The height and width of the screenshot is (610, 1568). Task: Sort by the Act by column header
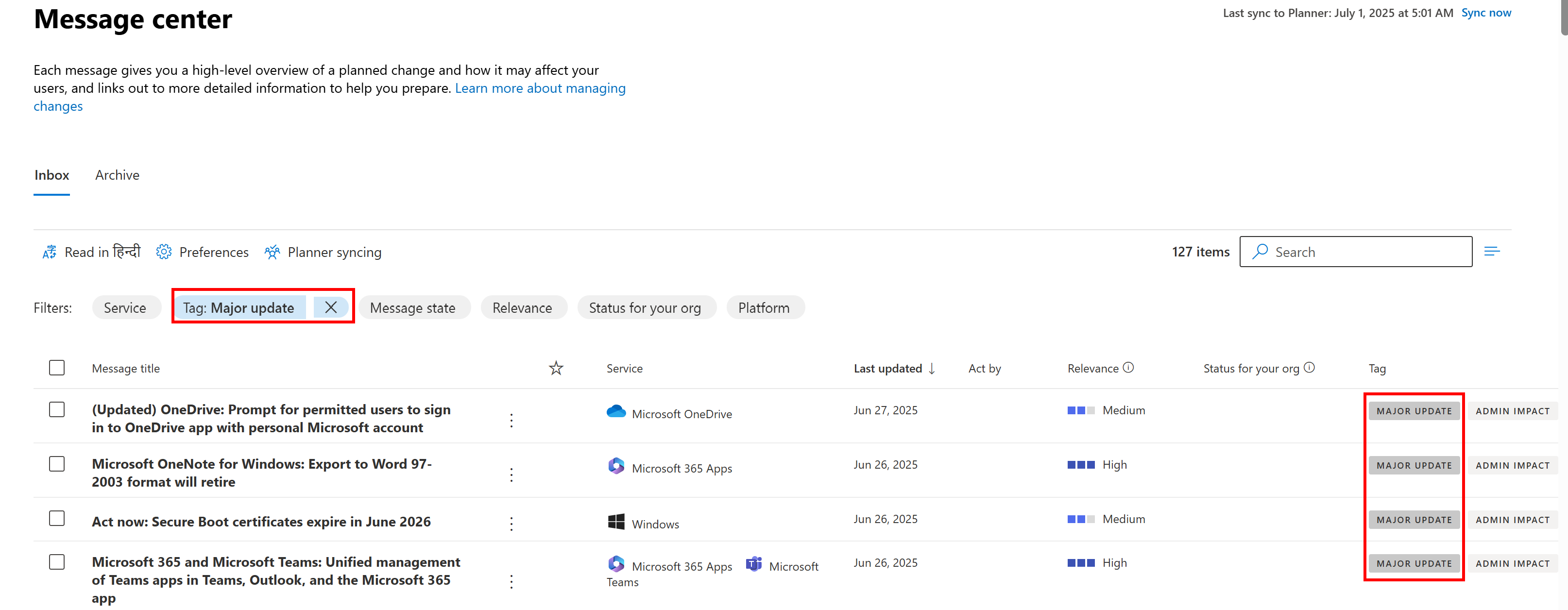click(984, 368)
